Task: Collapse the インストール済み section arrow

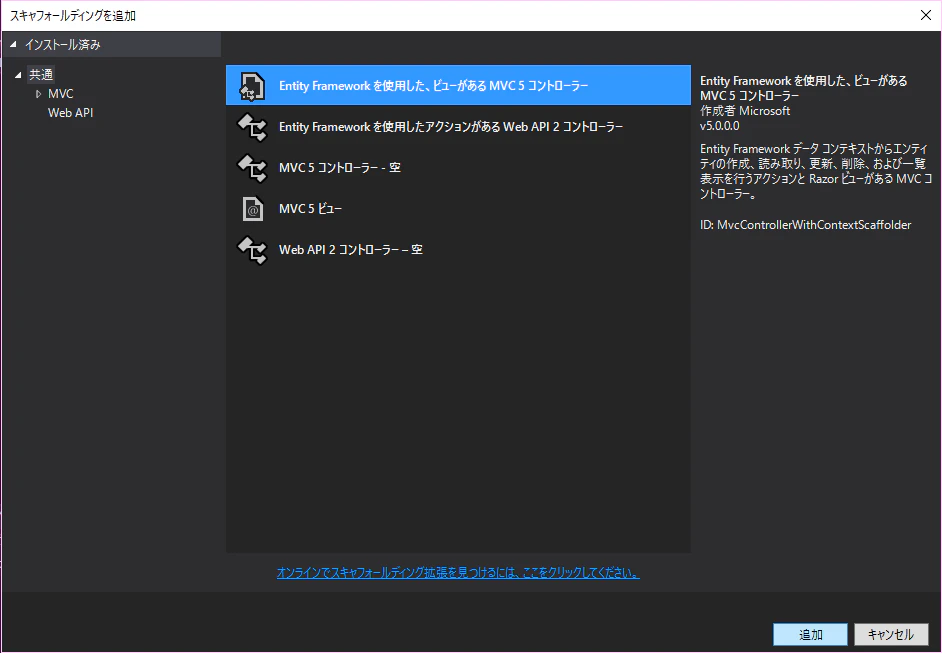Action: click(13, 44)
